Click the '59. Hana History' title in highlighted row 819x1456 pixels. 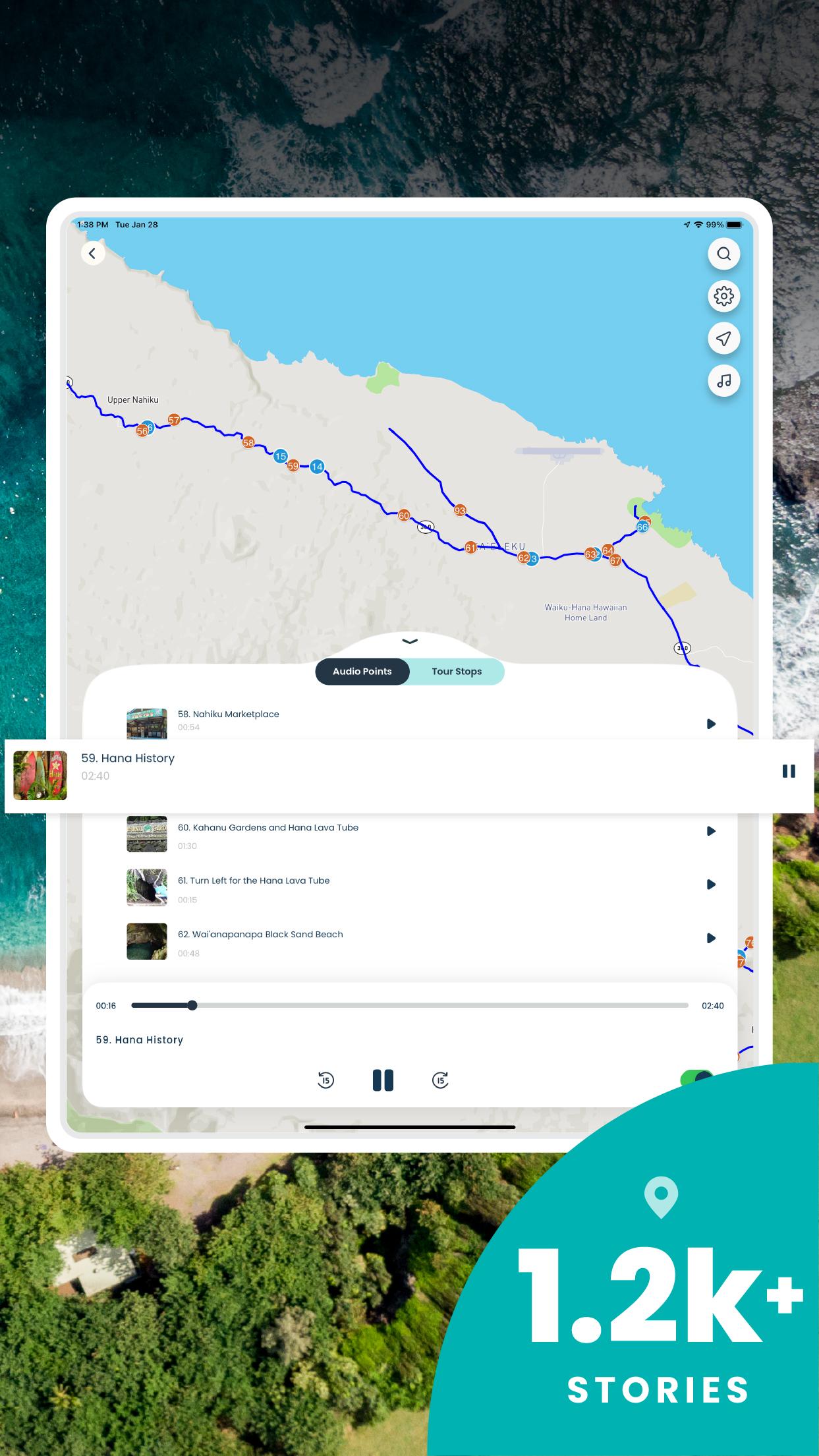tap(128, 758)
